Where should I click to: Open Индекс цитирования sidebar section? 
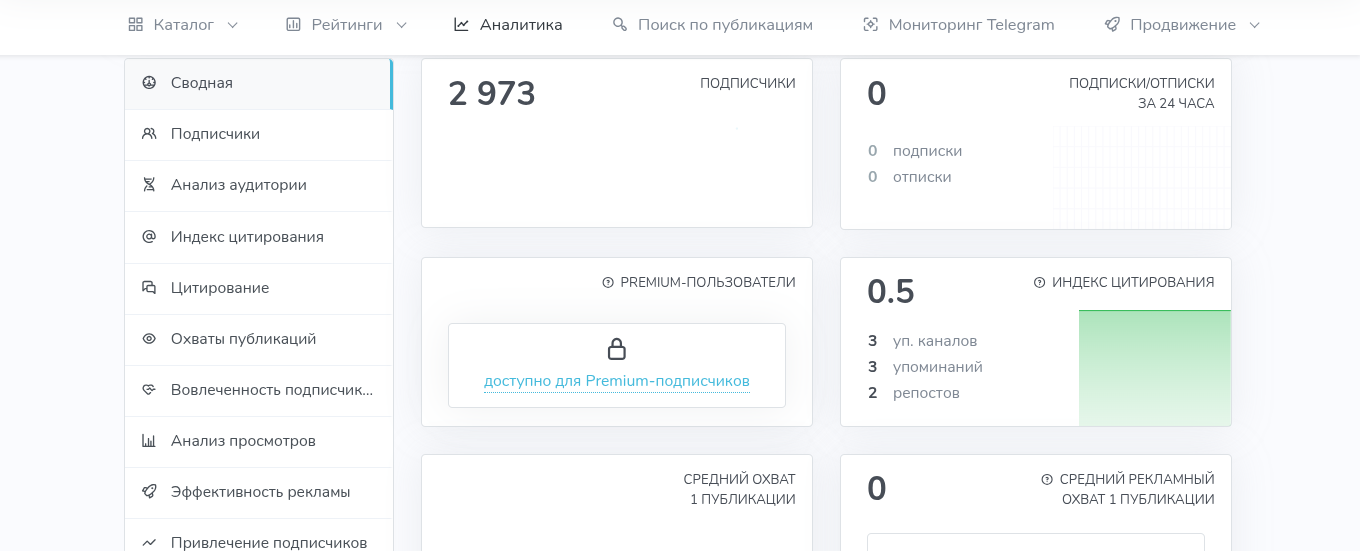[258, 237]
